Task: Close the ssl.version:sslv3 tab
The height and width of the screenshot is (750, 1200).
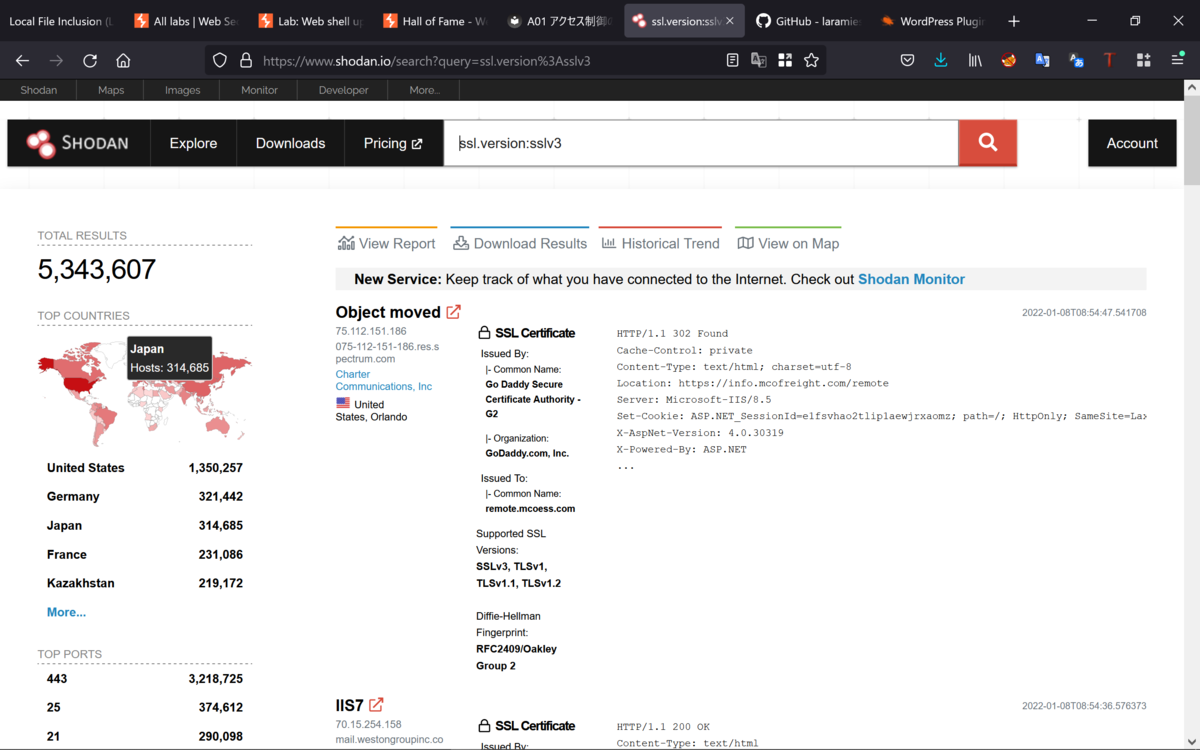Action: tap(731, 21)
